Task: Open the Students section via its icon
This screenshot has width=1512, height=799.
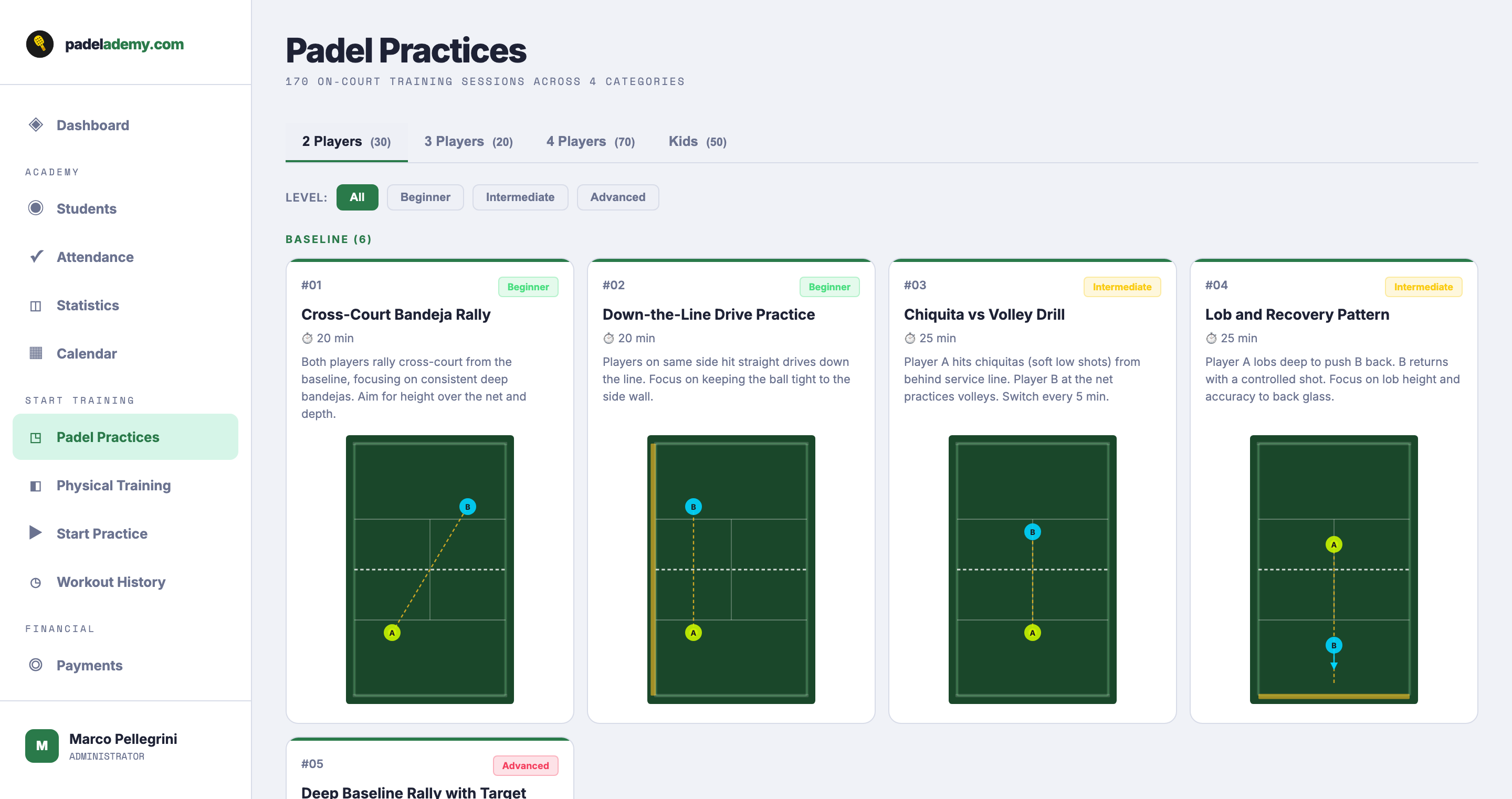Action: [36, 208]
